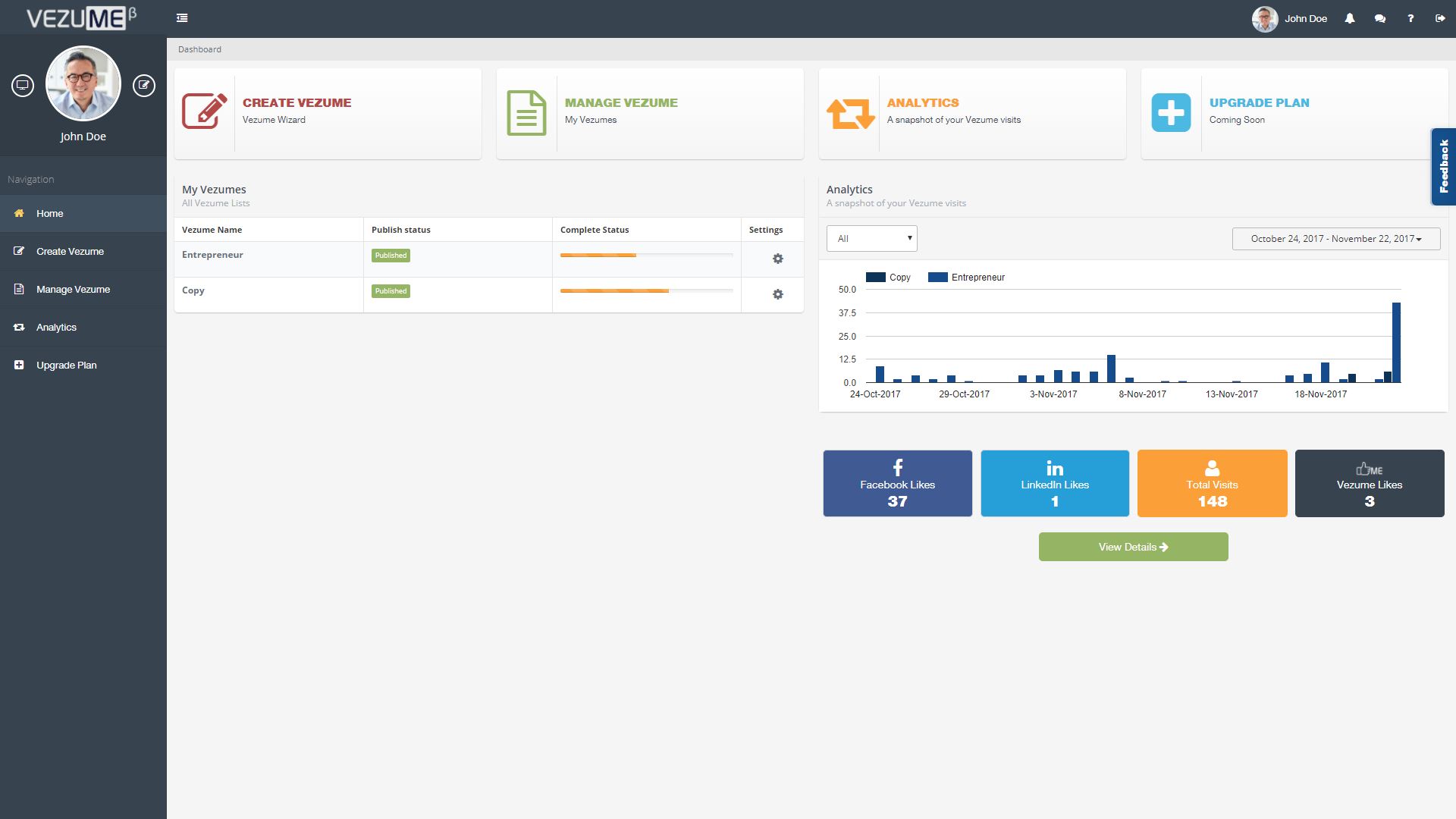Open the chat messages icon
Screen dimensions: 1456x819
[x=1380, y=18]
